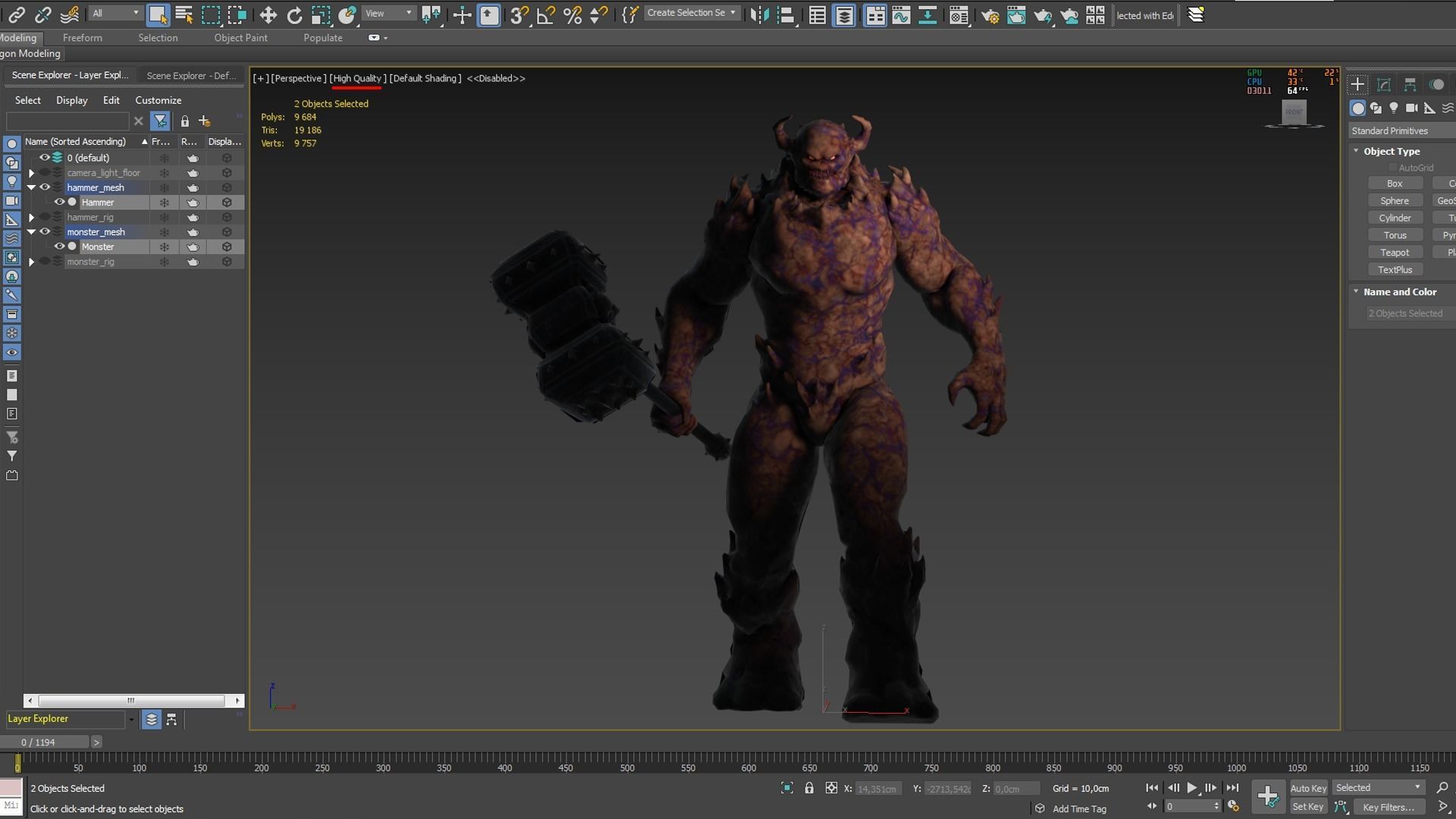Viewport: 1456px width, 819px height.
Task: Open the Layer Explorer name dropdown
Action: tap(130, 720)
